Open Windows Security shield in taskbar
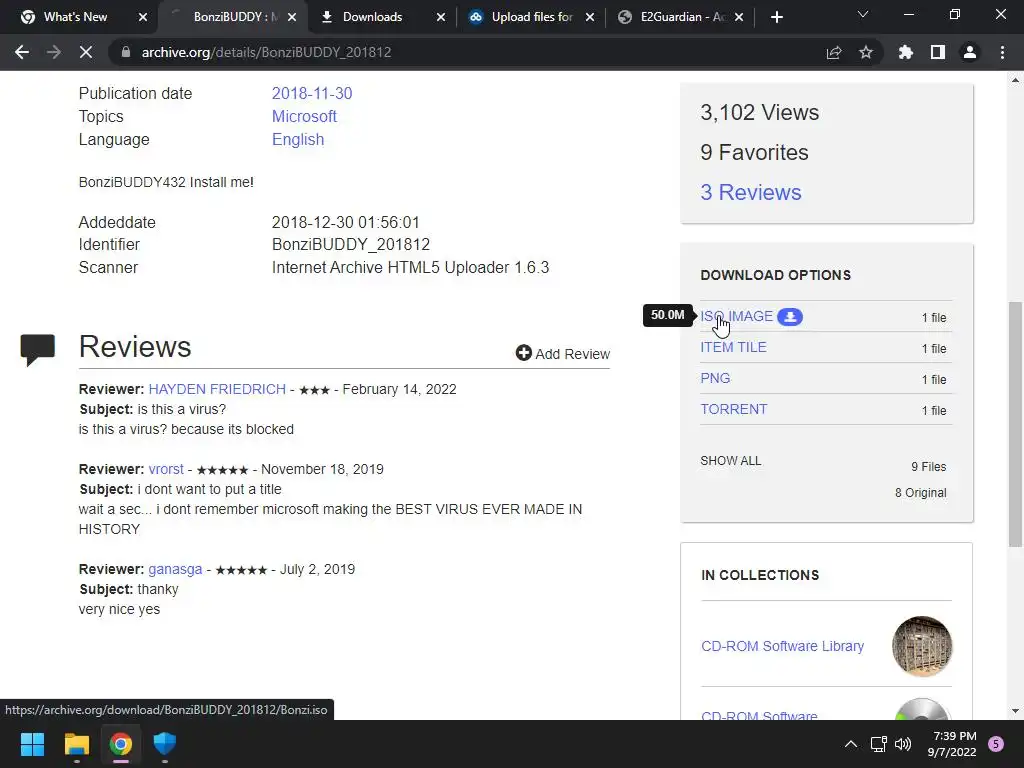Viewport: 1024px width, 768px height. click(x=165, y=744)
